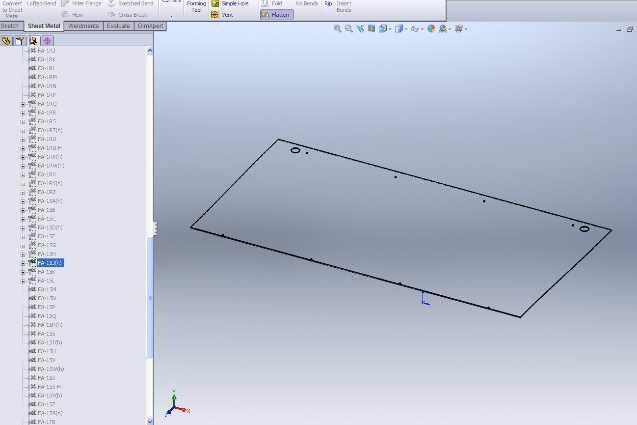Select the Zoom to Fit magnifier icon

[x=337, y=29]
